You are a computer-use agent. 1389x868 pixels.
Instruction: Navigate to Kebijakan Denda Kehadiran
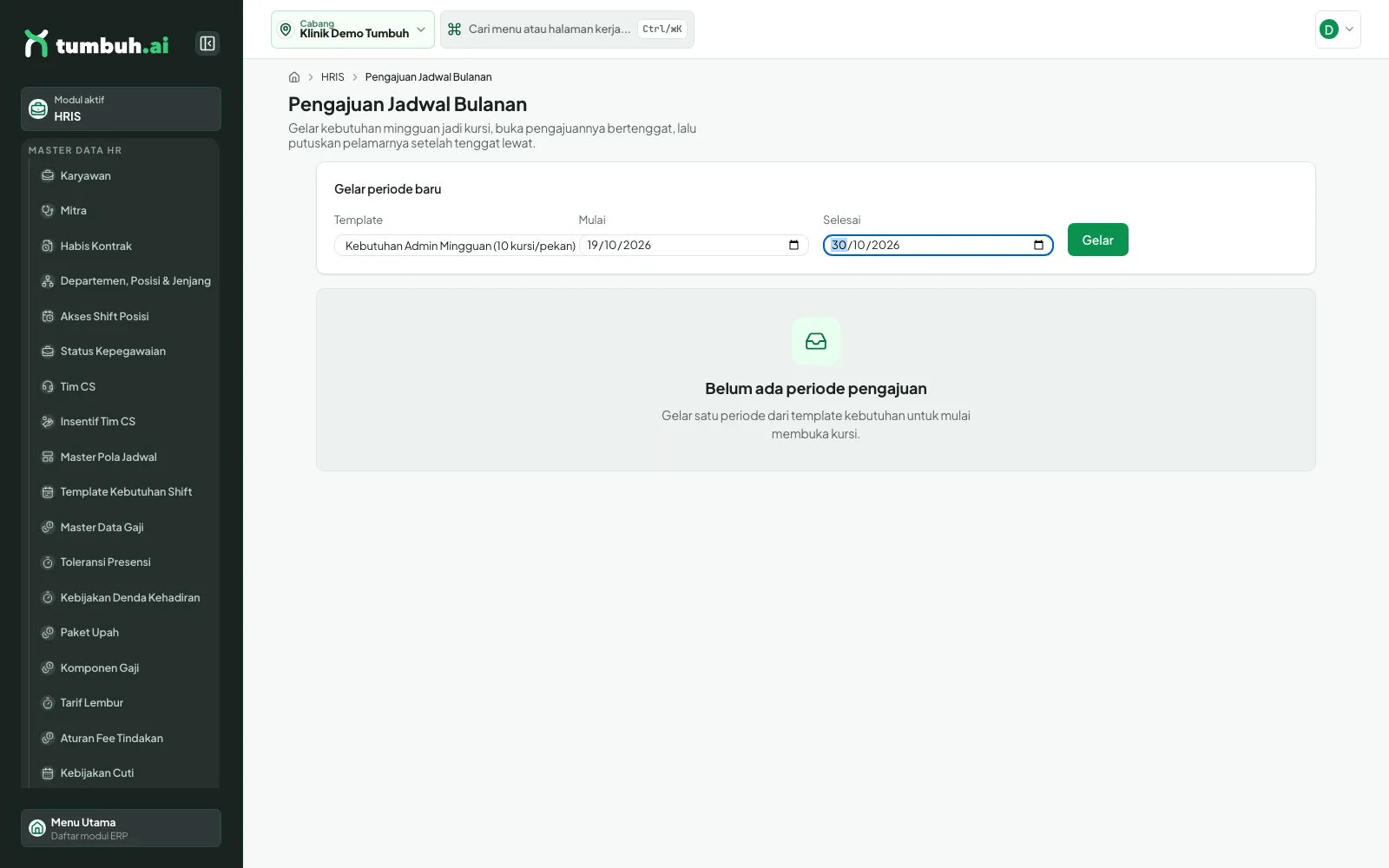(x=125, y=597)
